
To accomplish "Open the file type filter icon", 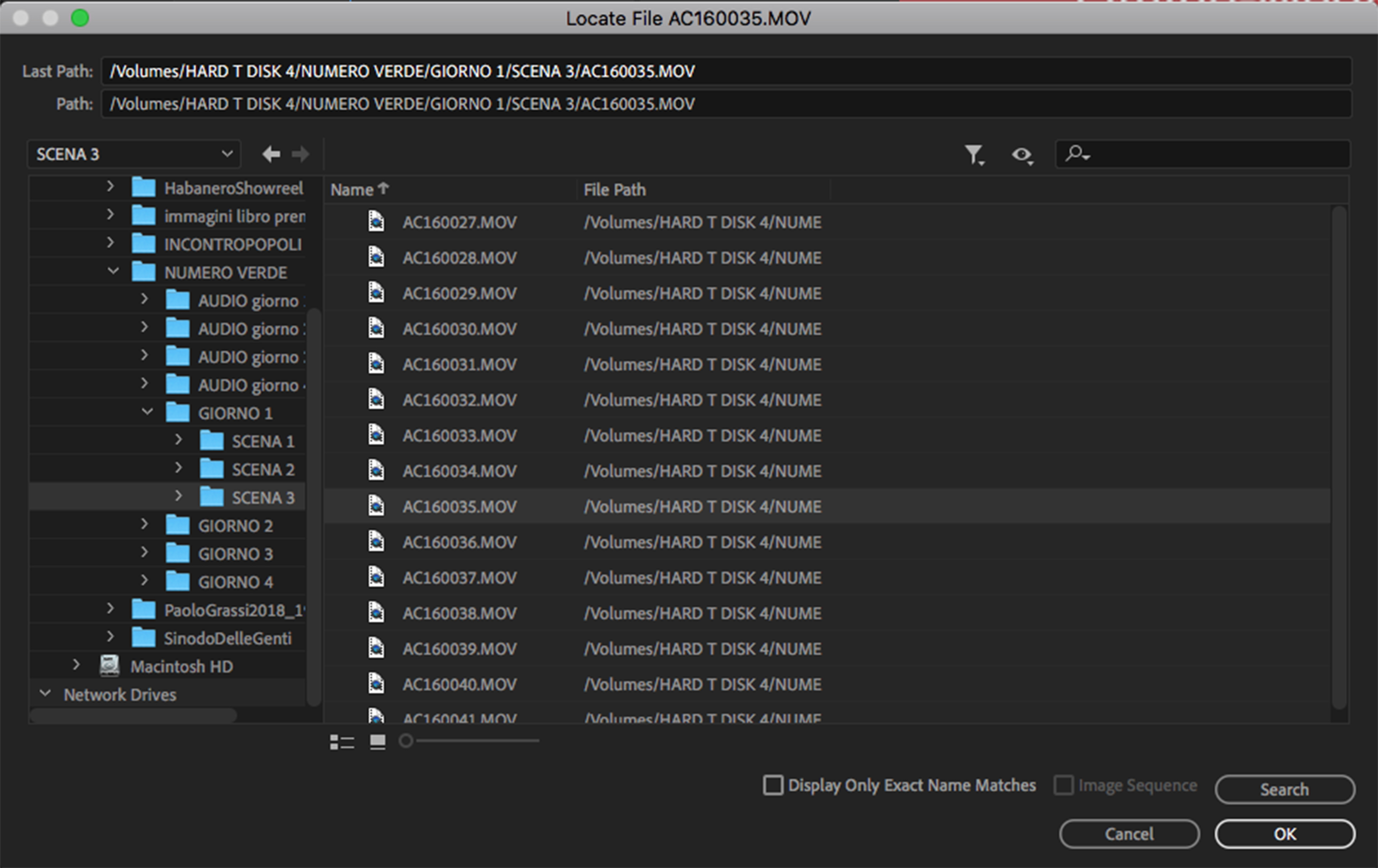I will tap(973, 154).
